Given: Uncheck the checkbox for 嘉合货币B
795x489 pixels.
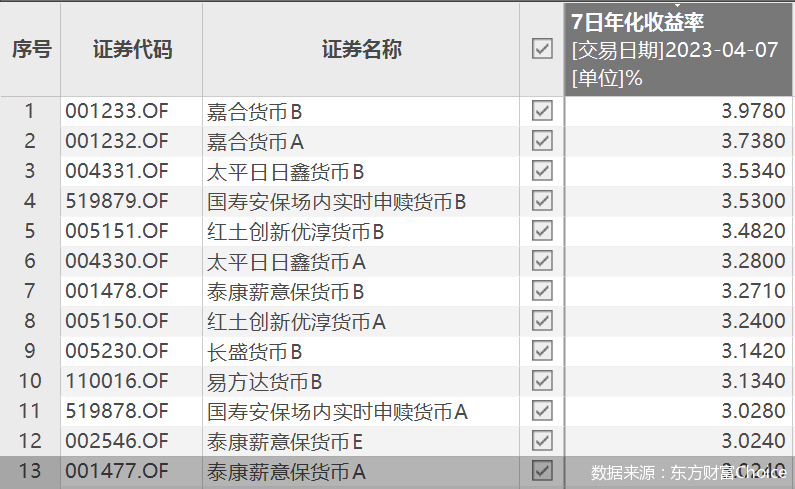Looking at the screenshot, I should point(542,111).
